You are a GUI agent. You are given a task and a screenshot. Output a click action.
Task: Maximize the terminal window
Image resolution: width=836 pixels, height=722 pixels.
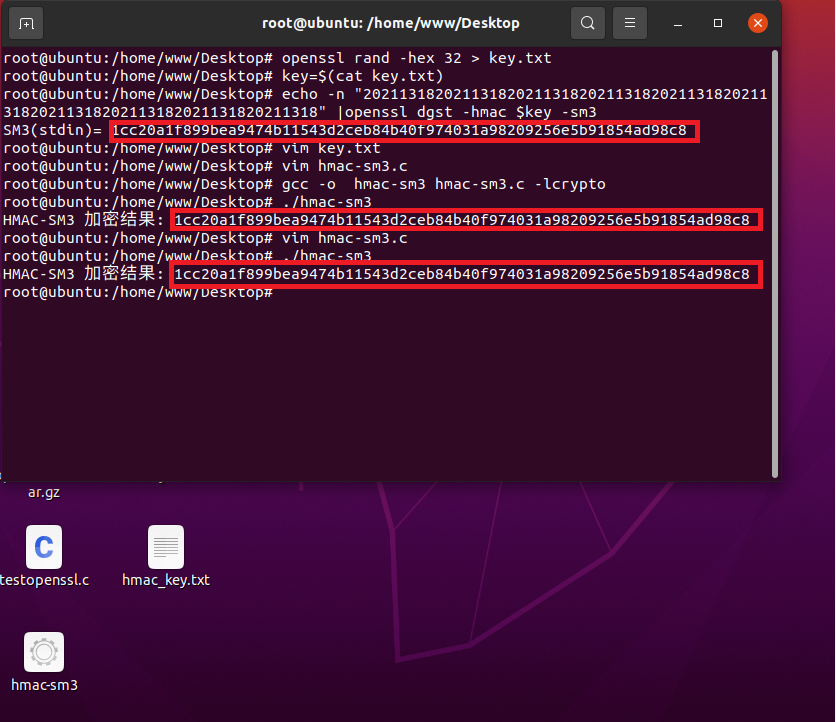[718, 23]
